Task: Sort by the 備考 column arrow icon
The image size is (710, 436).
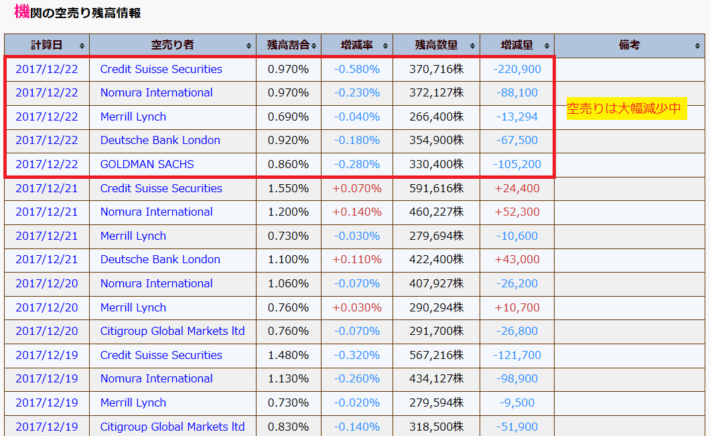Action: (697, 46)
